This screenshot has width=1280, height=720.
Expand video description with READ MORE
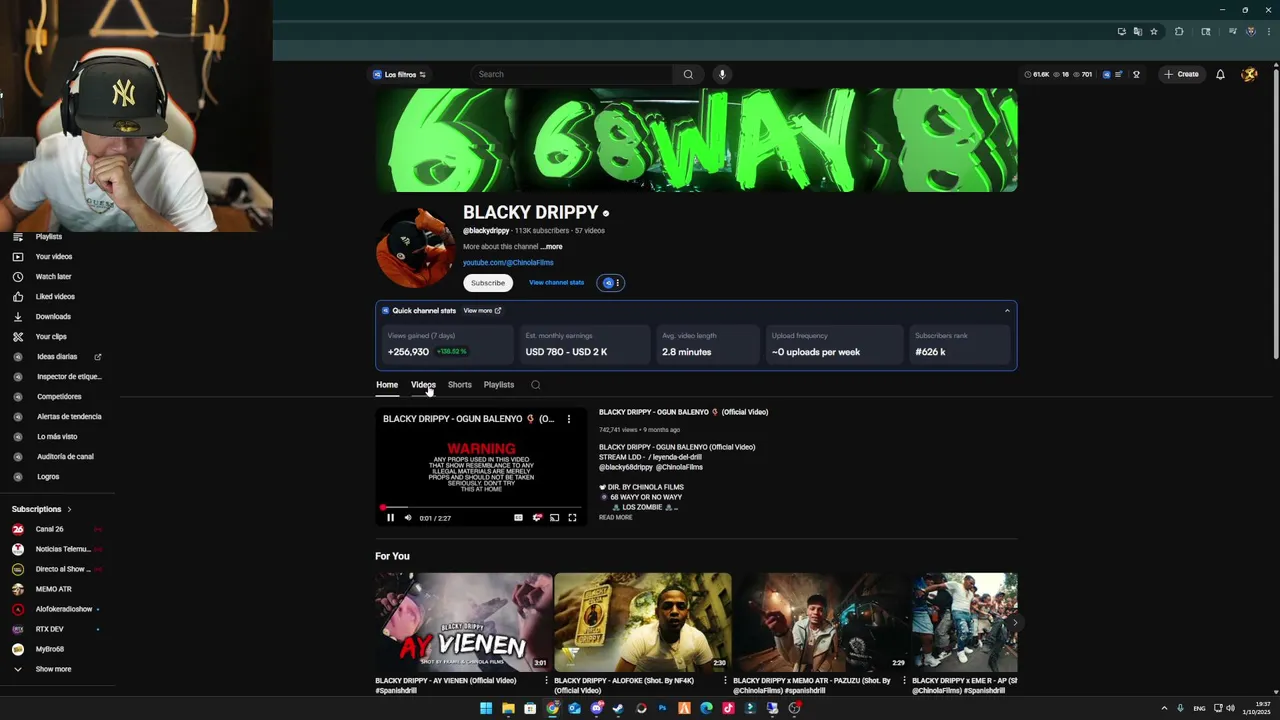(x=616, y=518)
